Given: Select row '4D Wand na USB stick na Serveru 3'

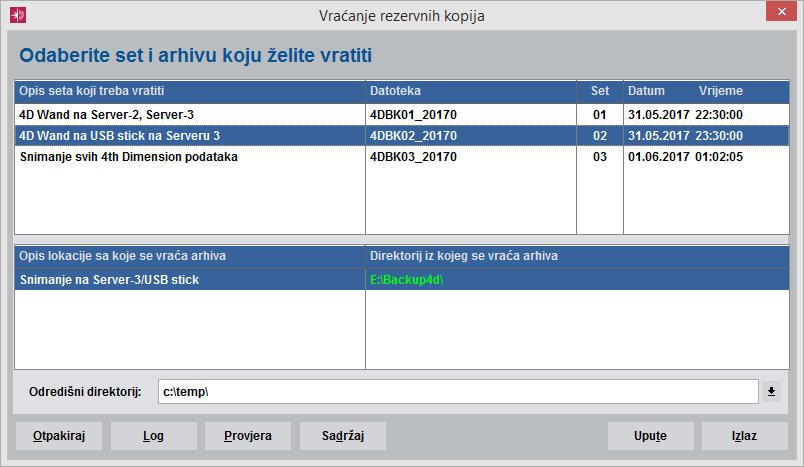Looking at the screenshot, I should coord(401,135).
